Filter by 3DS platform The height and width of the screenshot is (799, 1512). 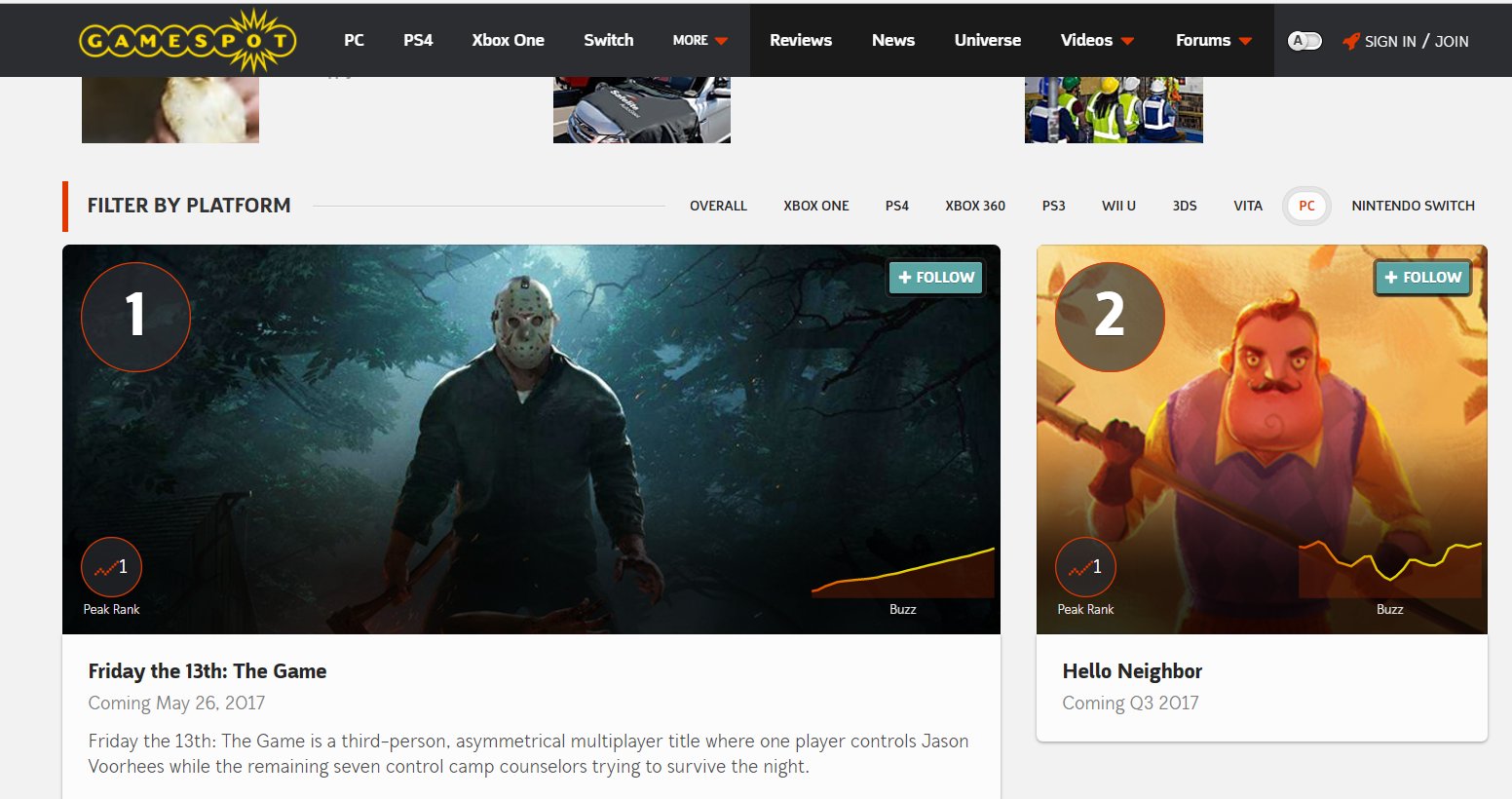point(1185,206)
